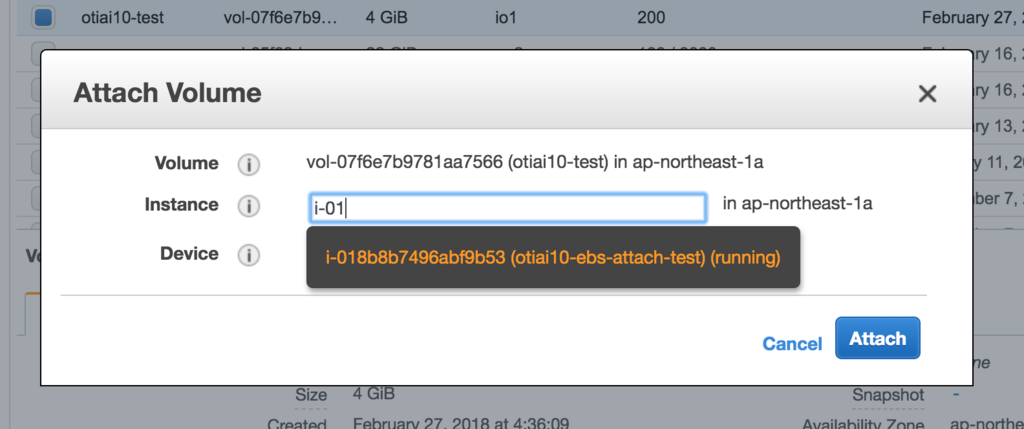This screenshot has height=429, width=1024.
Task: Click the Device info icon
Action: [x=248, y=255]
